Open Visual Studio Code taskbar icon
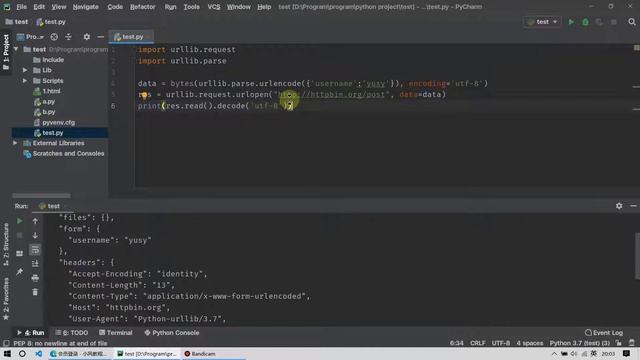Viewport: 640px width, 360px height. pyautogui.click(x=38, y=354)
